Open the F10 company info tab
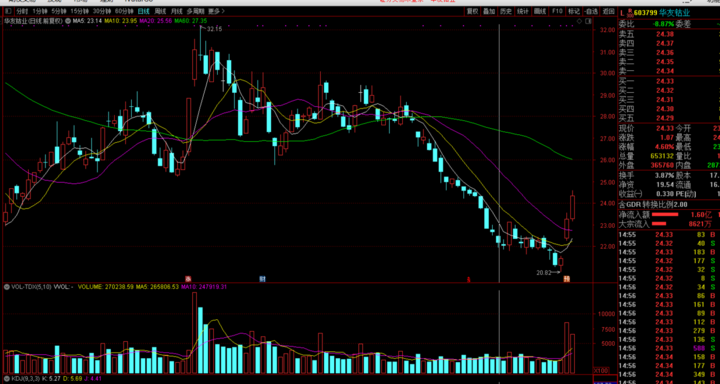 tap(557, 11)
